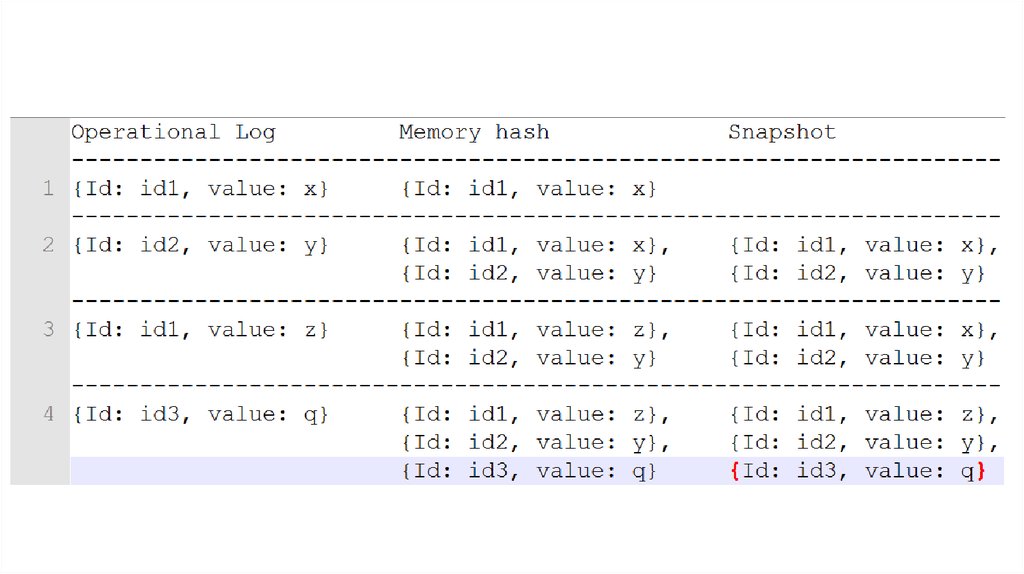This screenshot has height=574, width=1024.
Task: Click line number 1 in the gutter
Action: click(x=48, y=188)
